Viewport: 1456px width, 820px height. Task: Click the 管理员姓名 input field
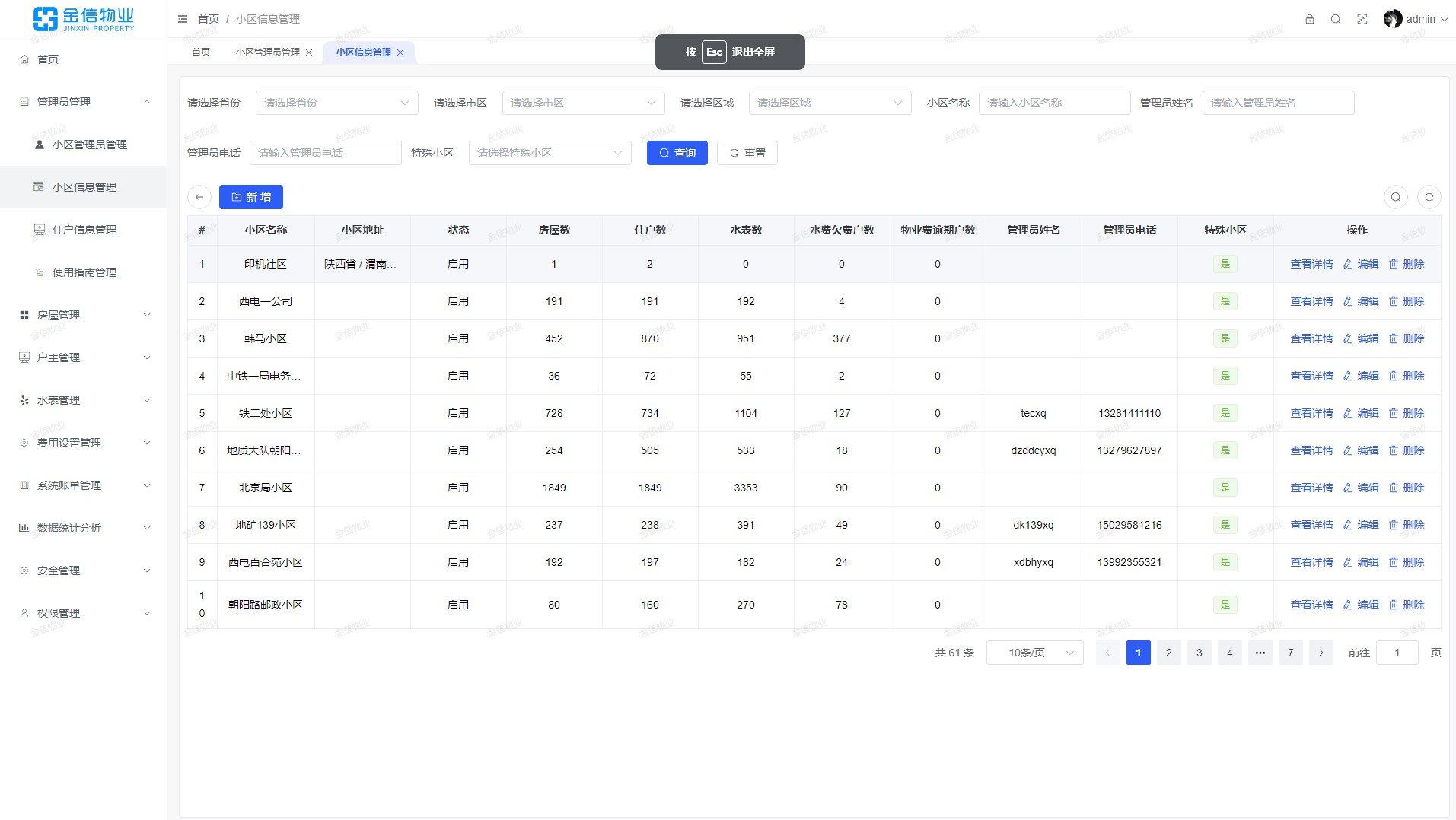(1279, 103)
